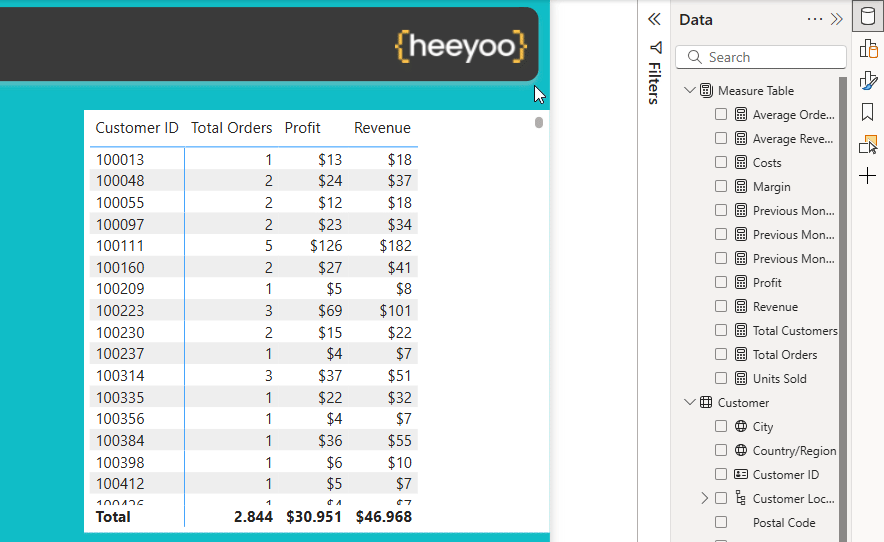Screen dimensions: 884x542
Task: Check the Average Orde... measure checkbox
Action: click(721, 114)
